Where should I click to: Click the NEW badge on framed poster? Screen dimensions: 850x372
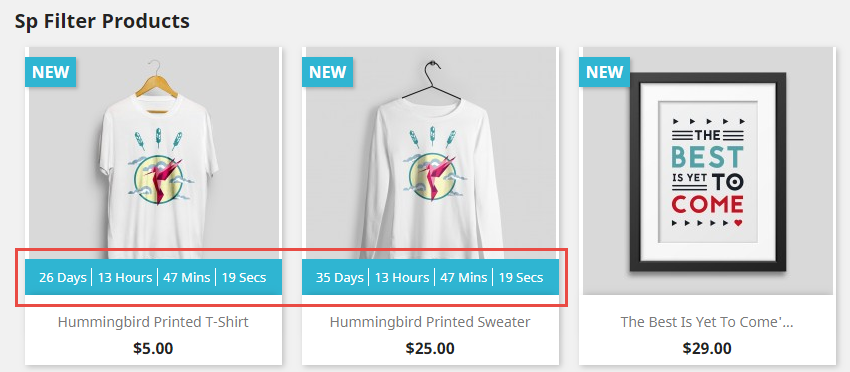point(604,72)
